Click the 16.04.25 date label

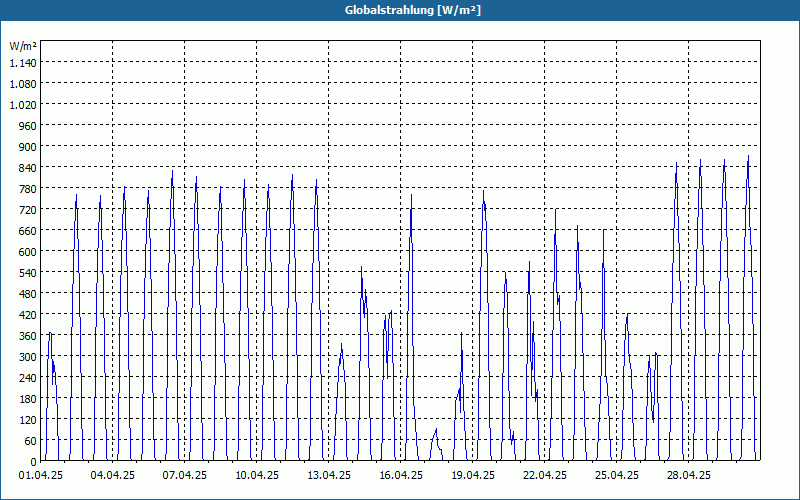point(401,476)
